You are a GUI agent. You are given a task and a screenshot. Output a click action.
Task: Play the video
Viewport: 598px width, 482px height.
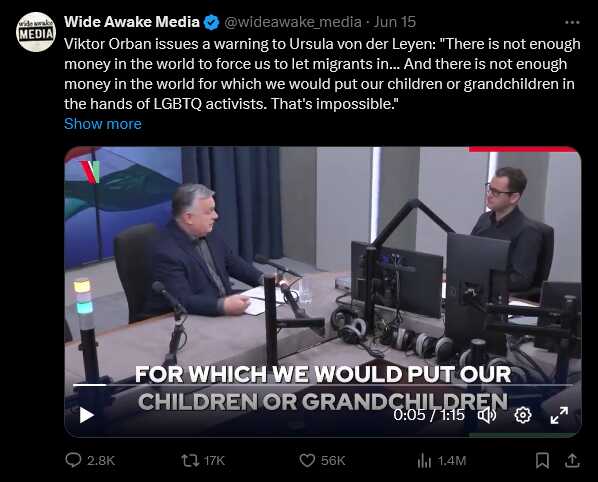click(x=87, y=415)
